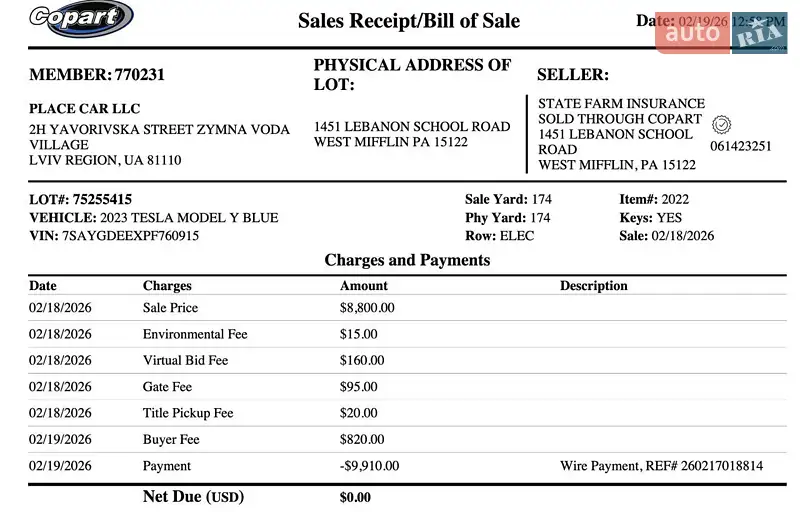Click the Sale Price amount $8,800.00
This screenshot has width=800, height=512.
coord(367,308)
